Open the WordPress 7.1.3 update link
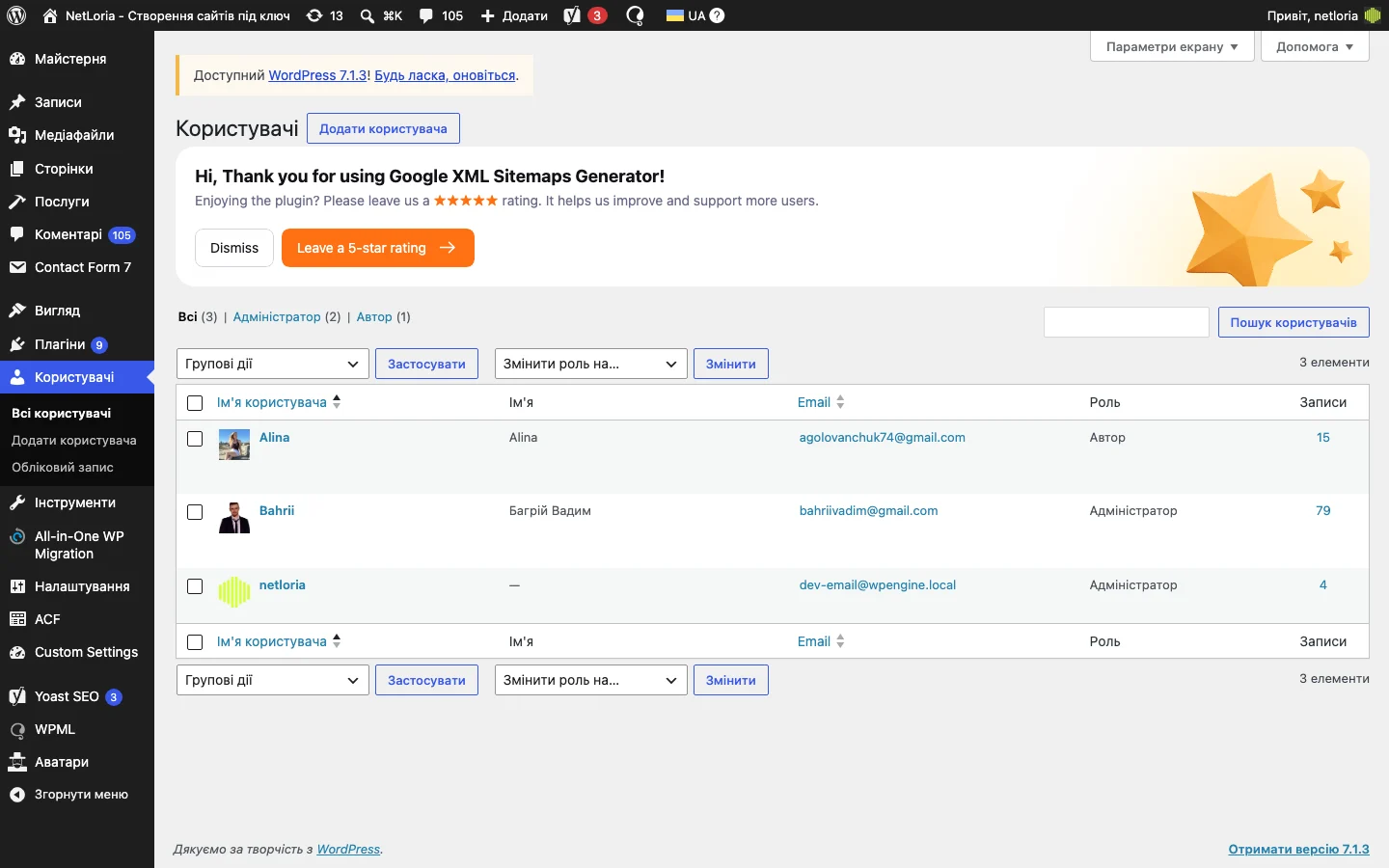Screen dimensions: 1389x868 coord(317,75)
